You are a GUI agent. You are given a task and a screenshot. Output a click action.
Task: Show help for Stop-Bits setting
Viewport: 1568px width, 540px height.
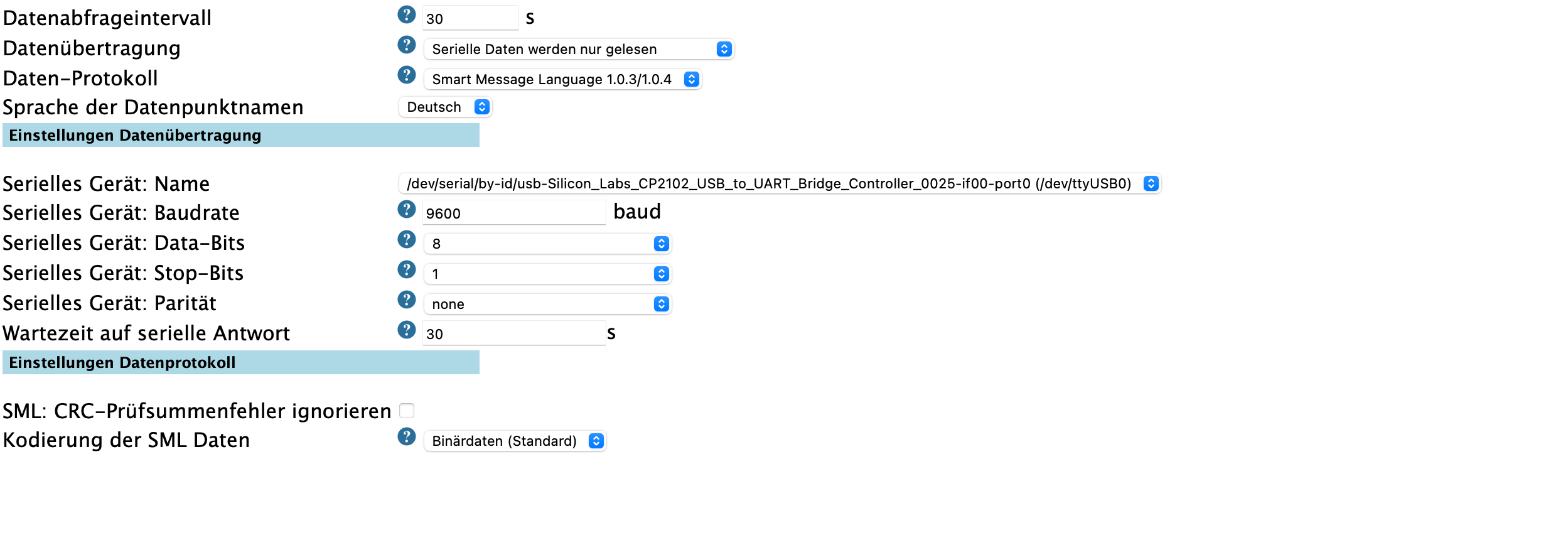tap(407, 269)
